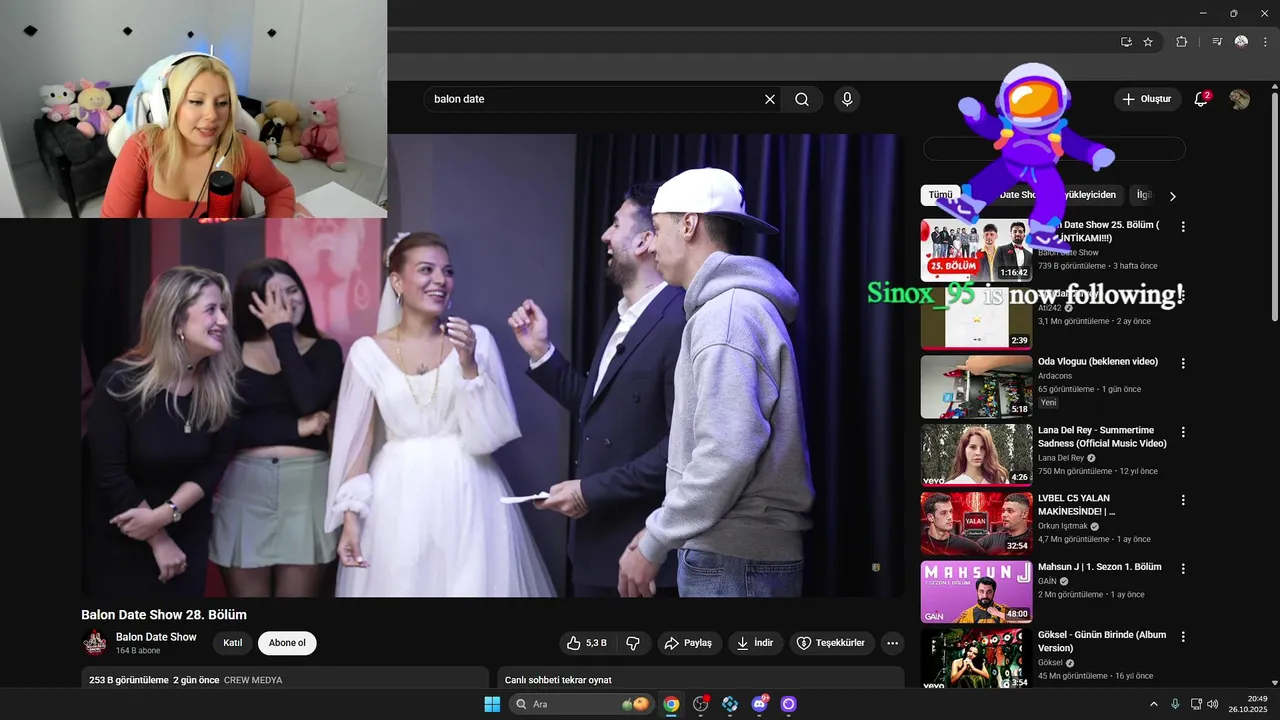Bookmark this page with the star icon
This screenshot has width=1280, height=720.
tap(1148, 42)
